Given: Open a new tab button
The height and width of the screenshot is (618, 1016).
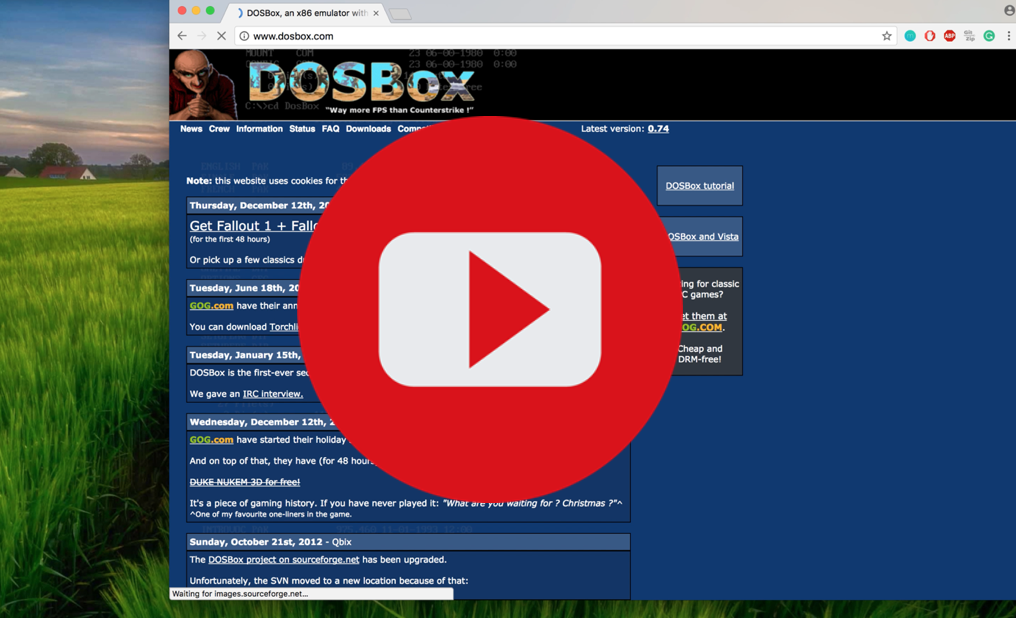Looking at the screenshot, I should tap(400, 14).
